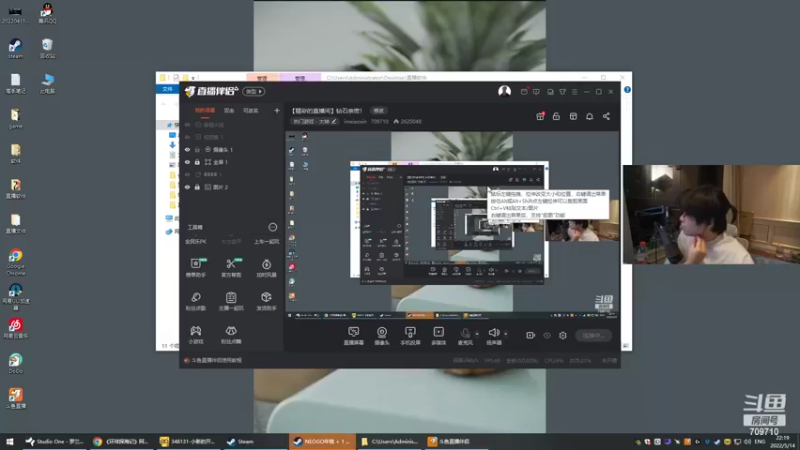
Task: Open the user avatar in title bar
Action: 505,91
